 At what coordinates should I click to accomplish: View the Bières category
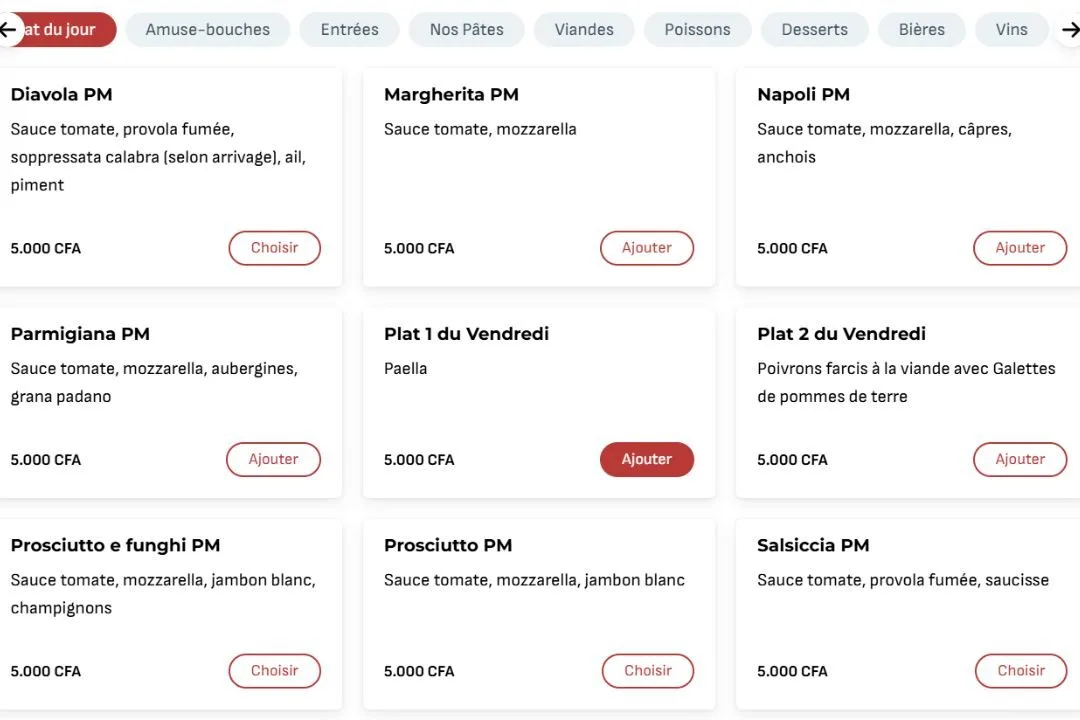click(921, 30)
